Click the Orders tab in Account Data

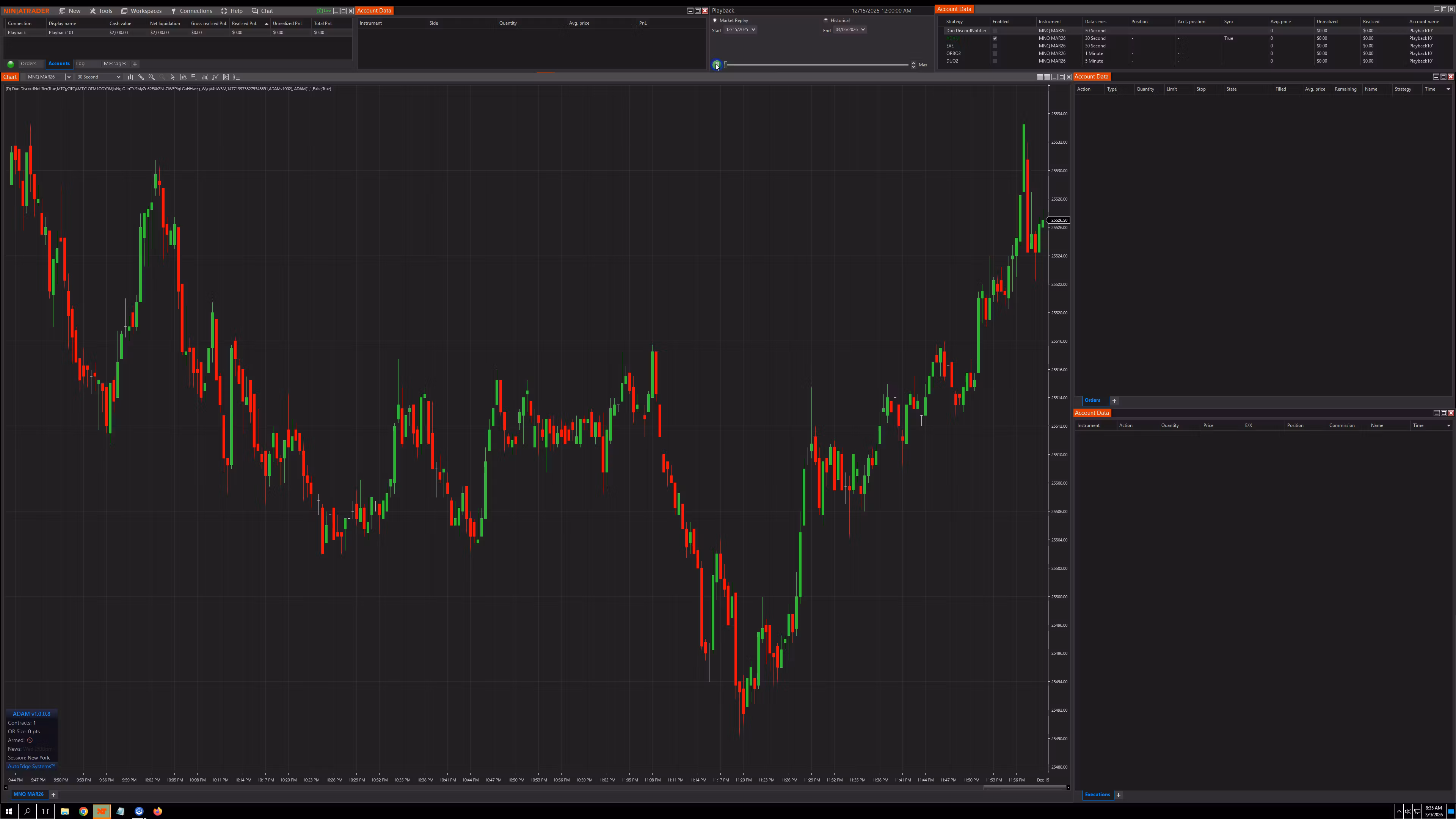(1092, 400)
